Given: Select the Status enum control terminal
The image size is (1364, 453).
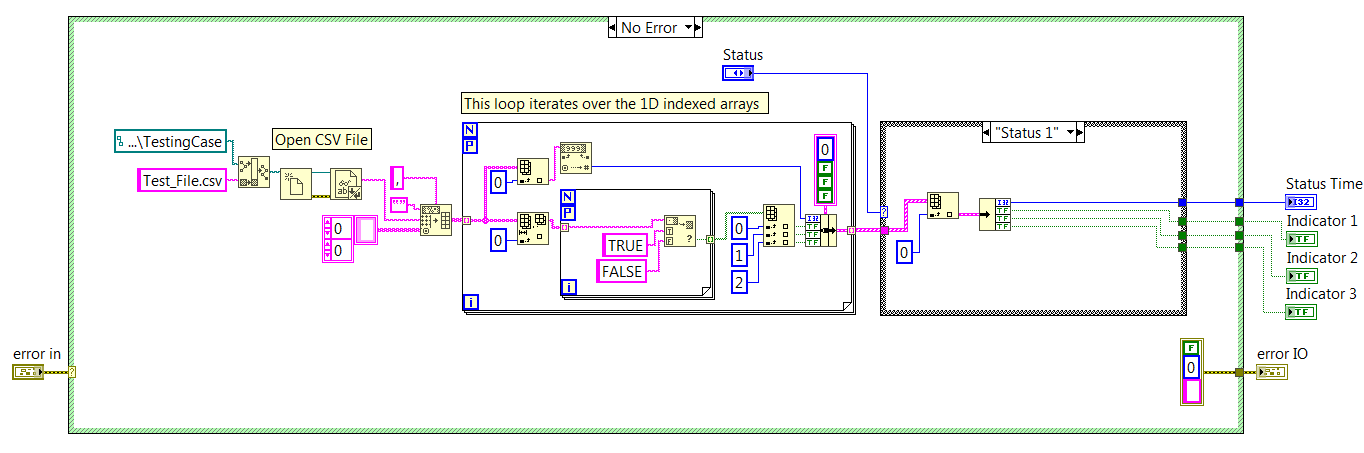Looking at the screenshot, I should [x=738, y=73].
